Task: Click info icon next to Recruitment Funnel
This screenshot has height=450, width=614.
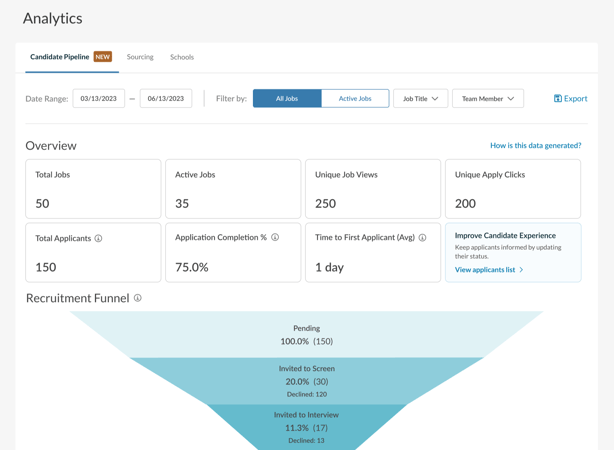Action: tap(138, 298)
